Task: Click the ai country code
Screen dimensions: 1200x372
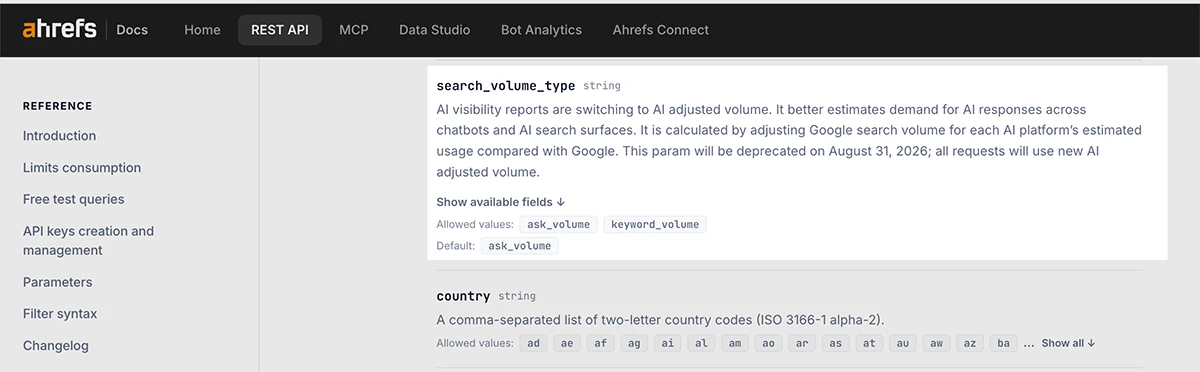Action: point(668,343)
